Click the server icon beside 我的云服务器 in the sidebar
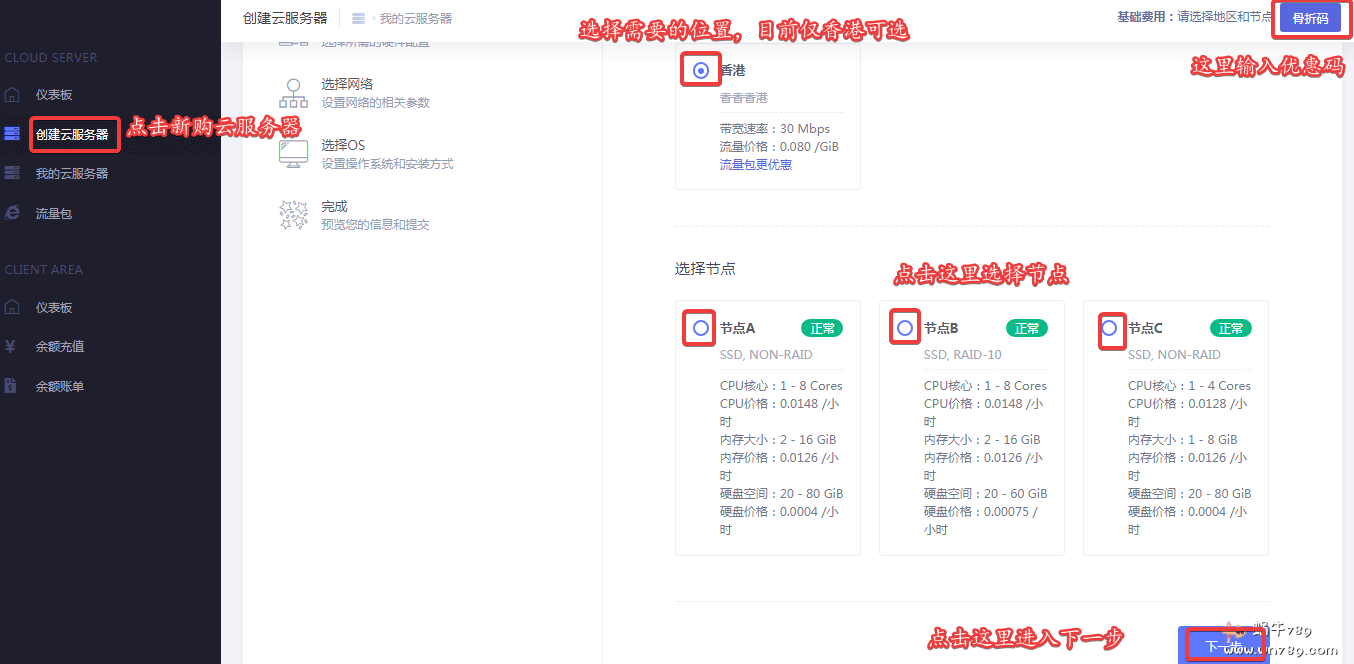Image resolution: width=1354 pixels, height=664 pixels. click(12, 173)
